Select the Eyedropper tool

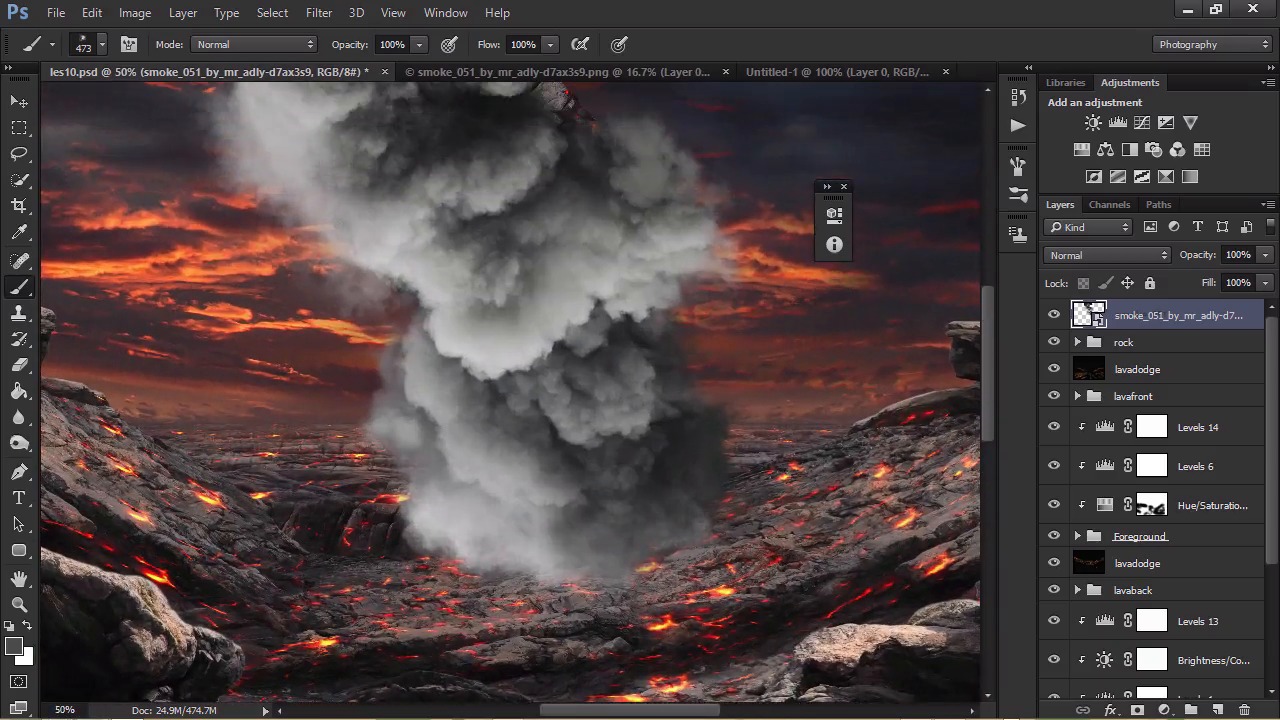19,232
